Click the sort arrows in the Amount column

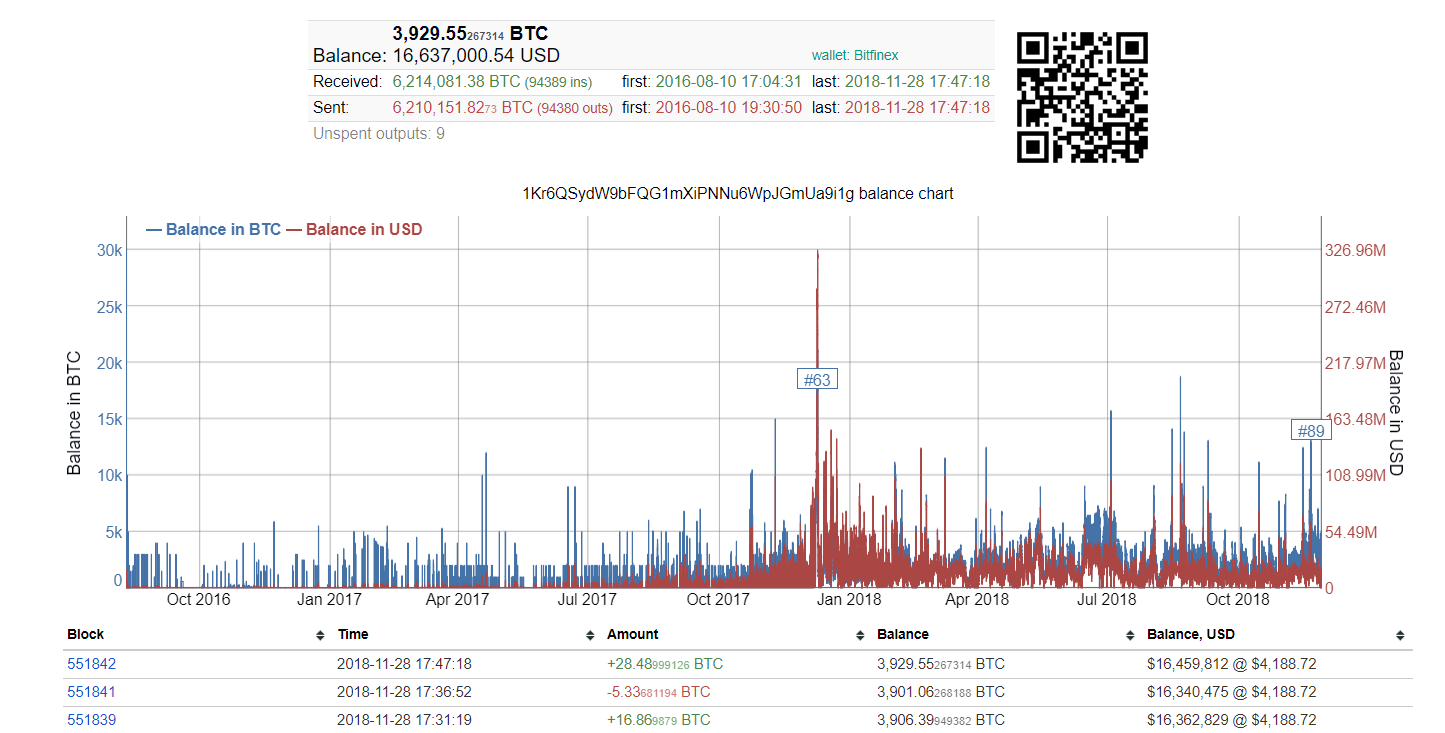point(860,635)
